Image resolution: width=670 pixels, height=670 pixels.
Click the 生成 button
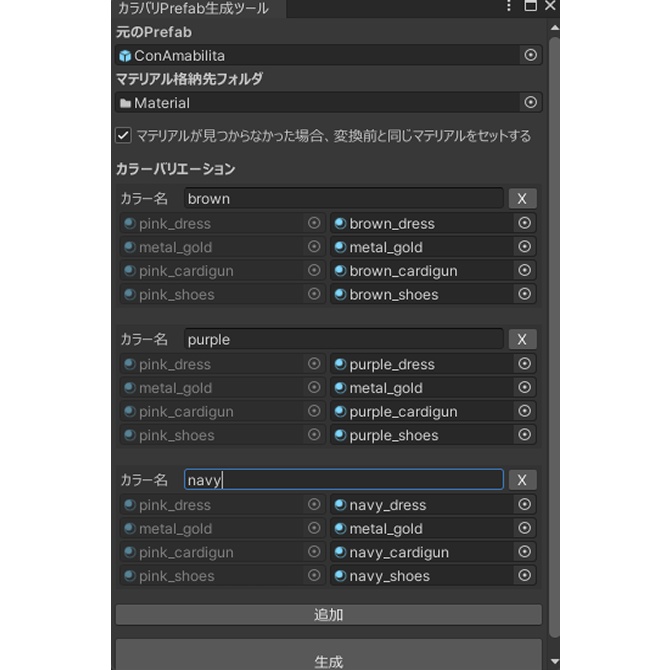coord(328,657)
